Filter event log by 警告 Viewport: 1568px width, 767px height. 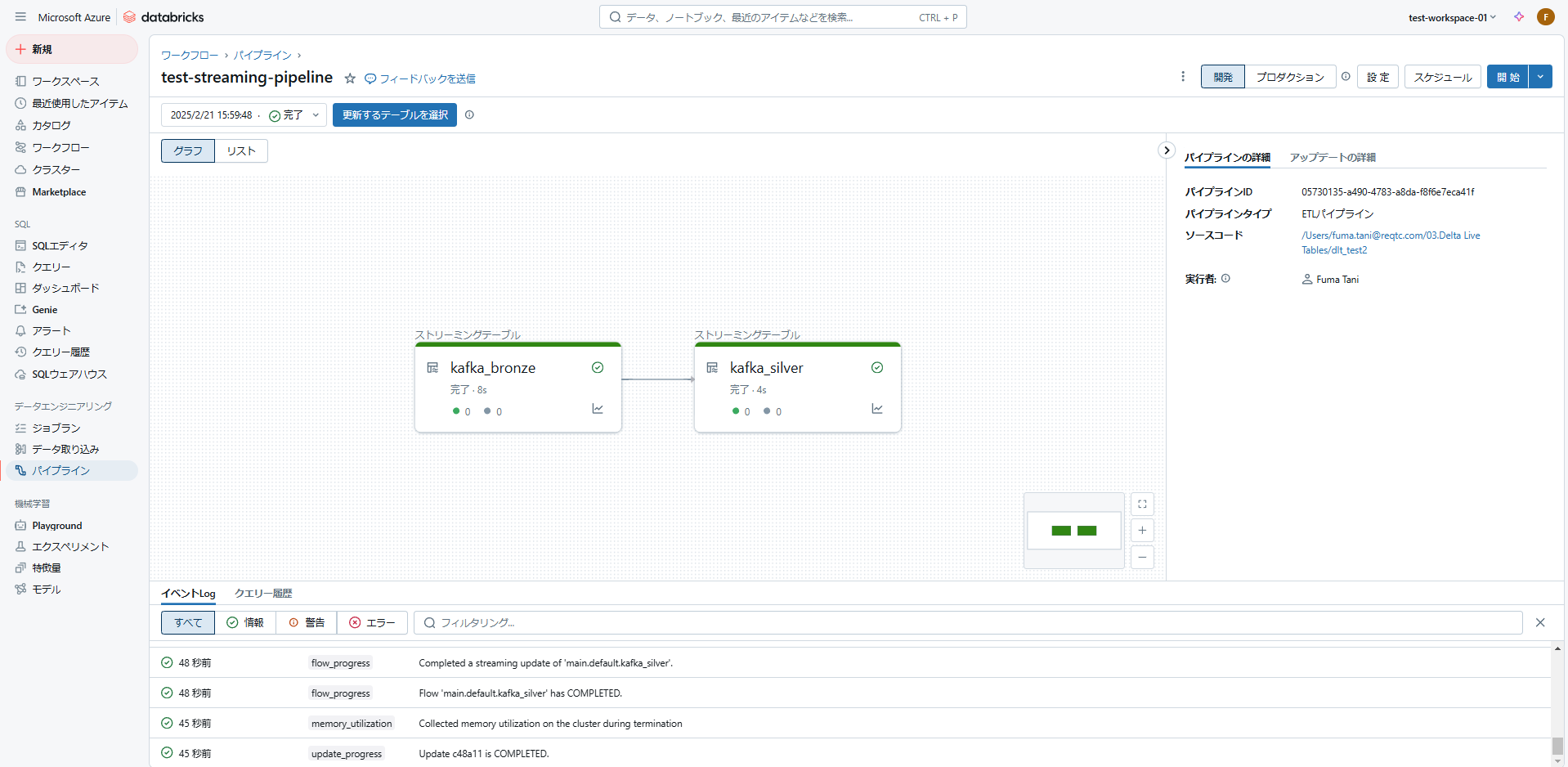click(307, 622)
